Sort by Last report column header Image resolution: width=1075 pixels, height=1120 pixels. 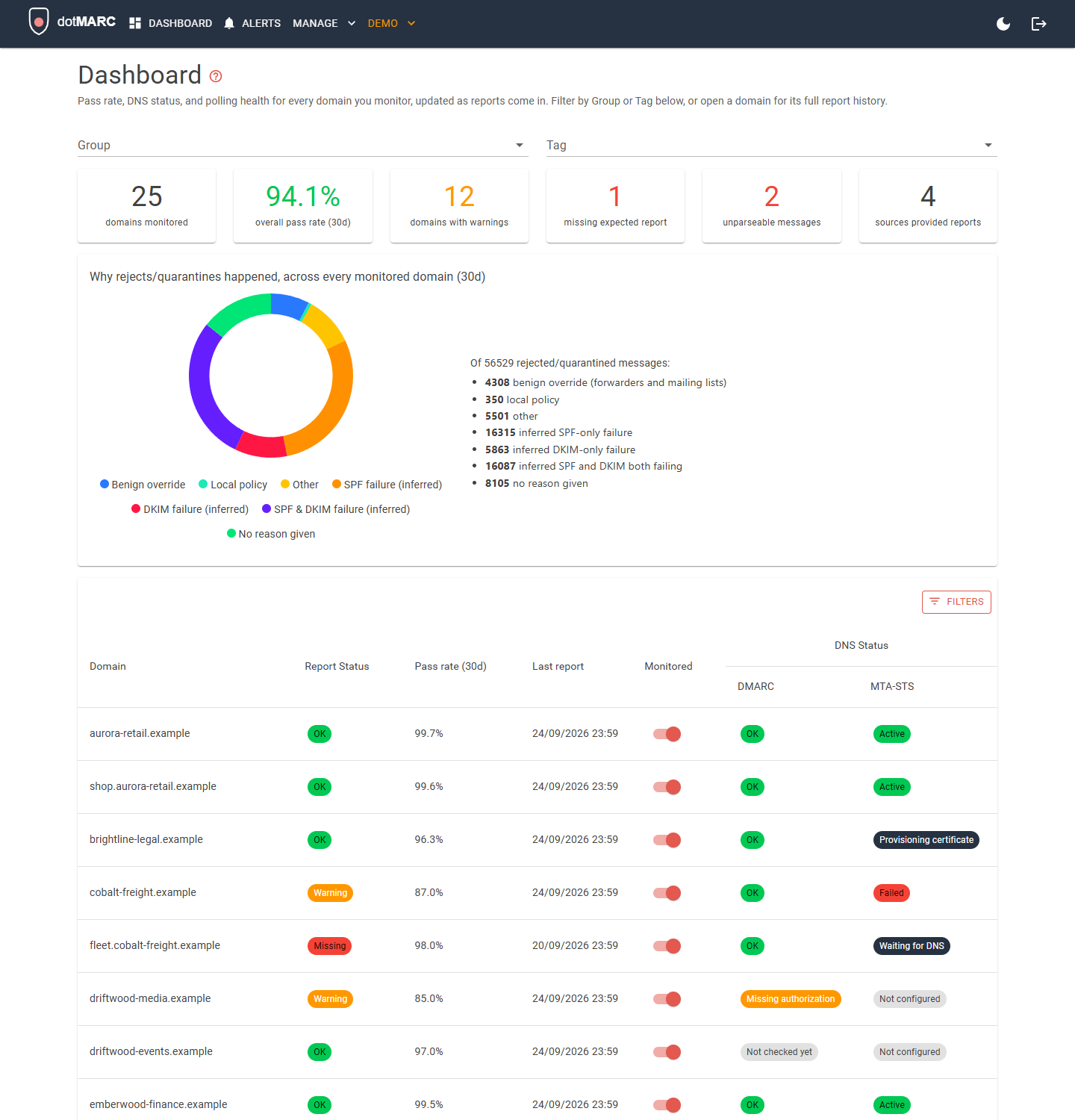pyautogui.click(x=558, y=666)
